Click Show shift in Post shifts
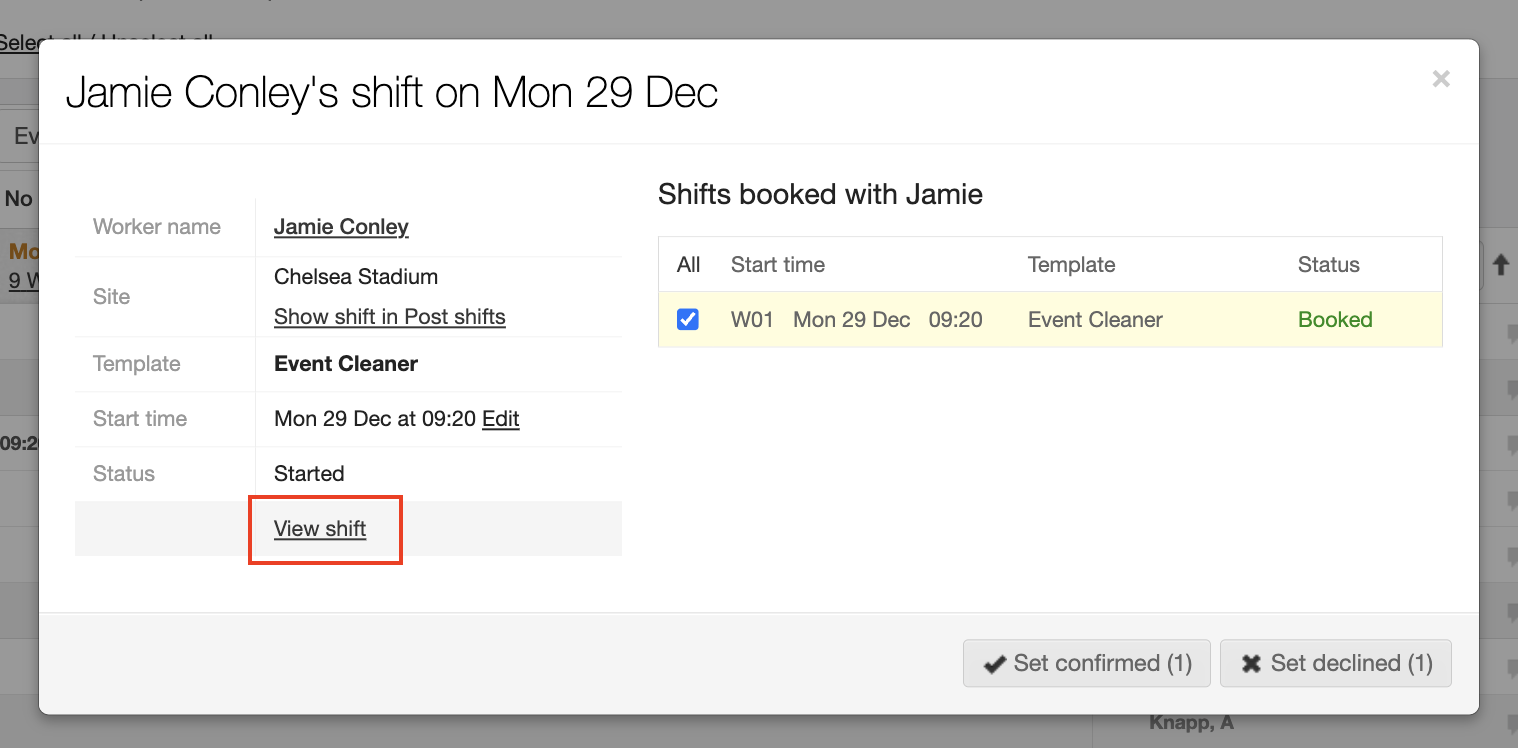The height and width of the screenshot is (748, 1518). (x=389, y=317)
